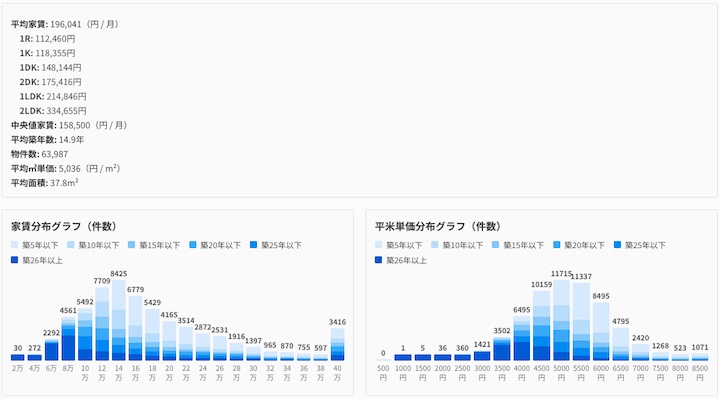Toggle 築26年以上 legend in 家賃分布グラフ
This screenshot has height=399, width=720.
tap(37, 260)
